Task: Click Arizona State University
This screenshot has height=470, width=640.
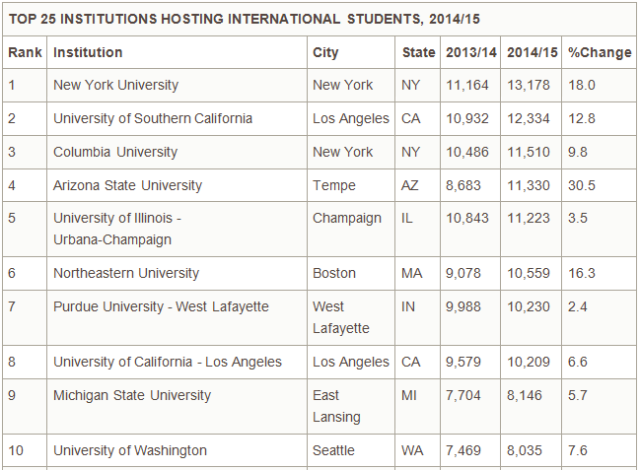Action: (x=127, y=185)
